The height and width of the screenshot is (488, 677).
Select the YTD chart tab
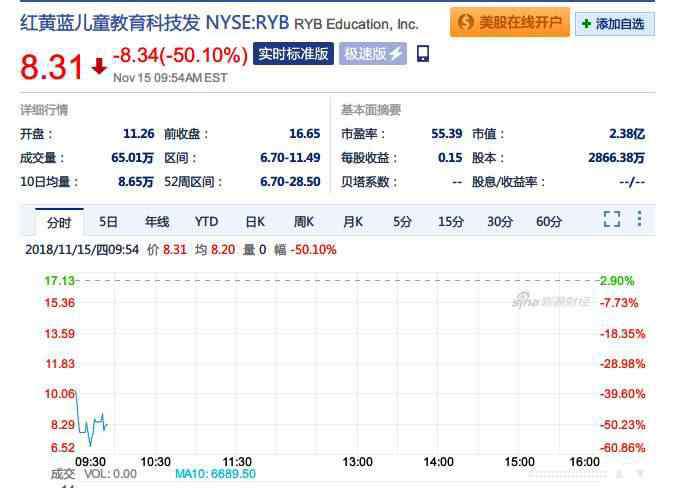click(x=206, y=222)
